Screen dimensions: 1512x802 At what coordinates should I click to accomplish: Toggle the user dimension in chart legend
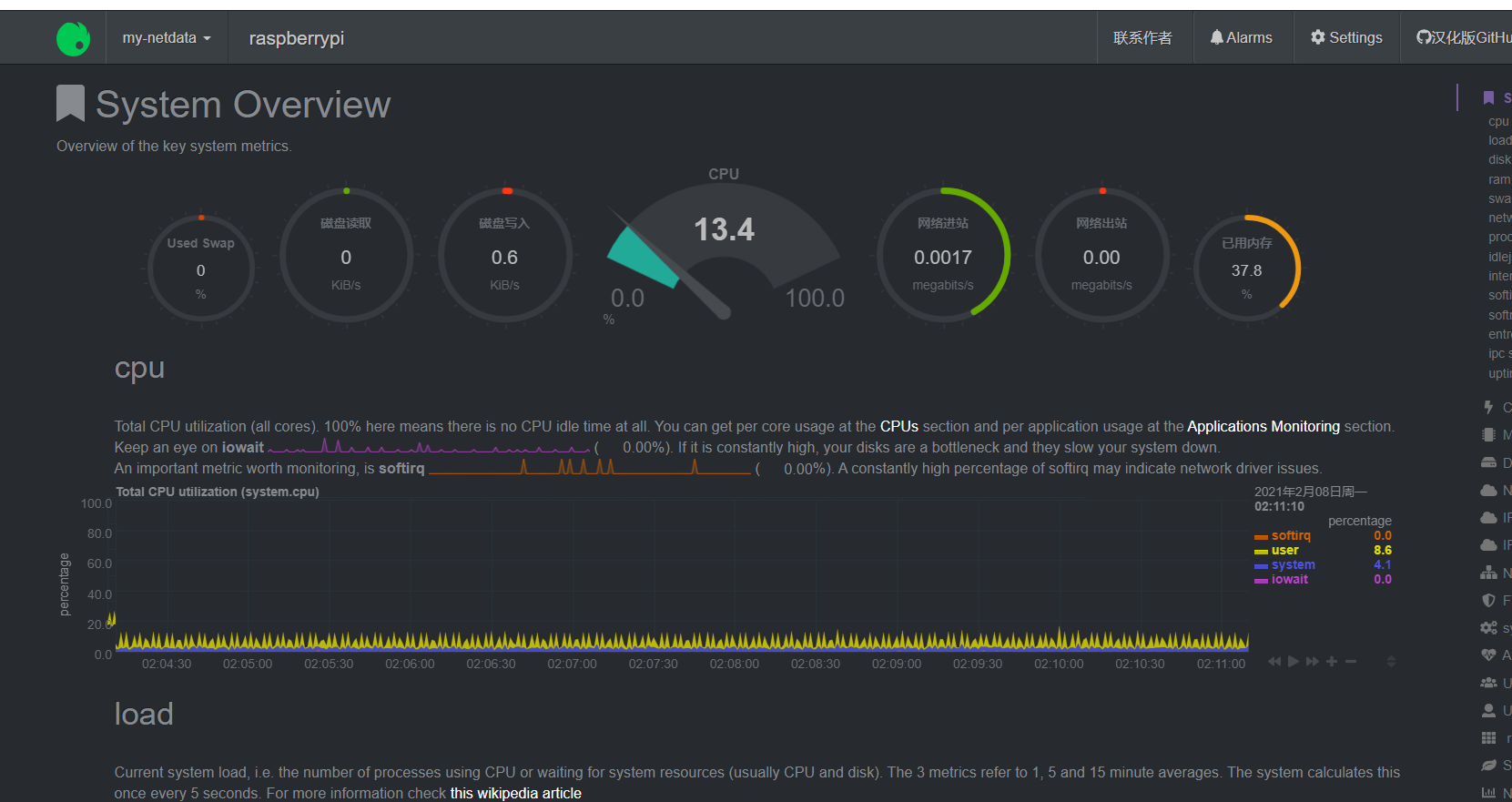pos(1284,550)
